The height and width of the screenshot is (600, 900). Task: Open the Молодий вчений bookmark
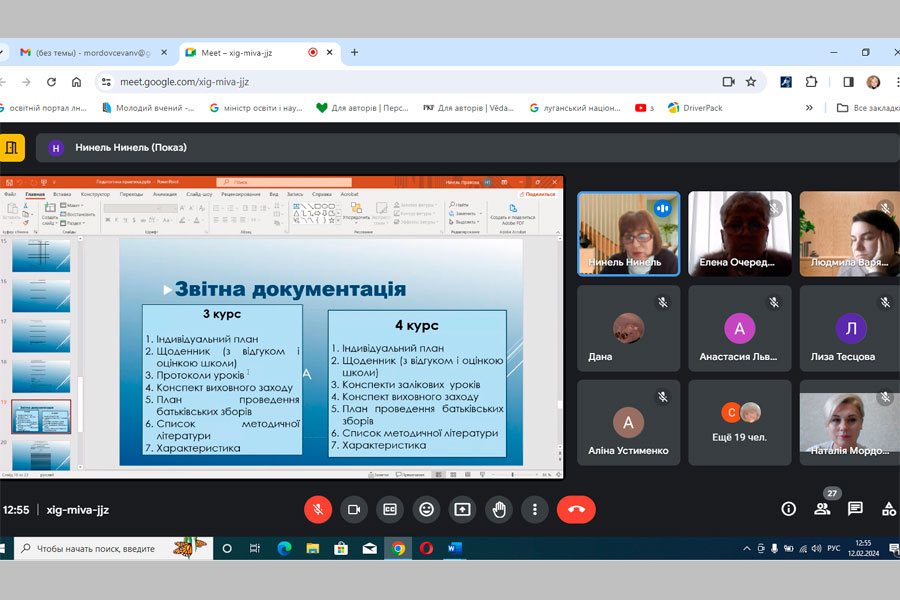(x=148, y=108)
